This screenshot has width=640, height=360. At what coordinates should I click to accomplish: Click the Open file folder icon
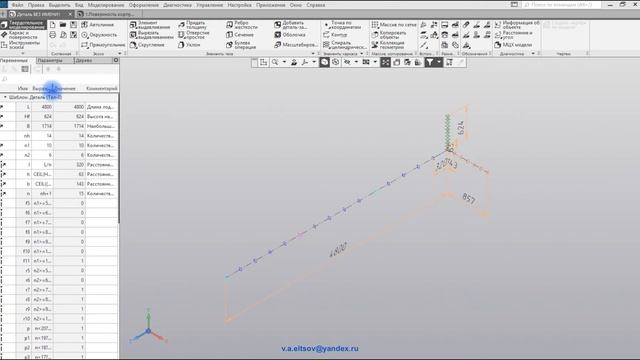(x=63, y=25)
